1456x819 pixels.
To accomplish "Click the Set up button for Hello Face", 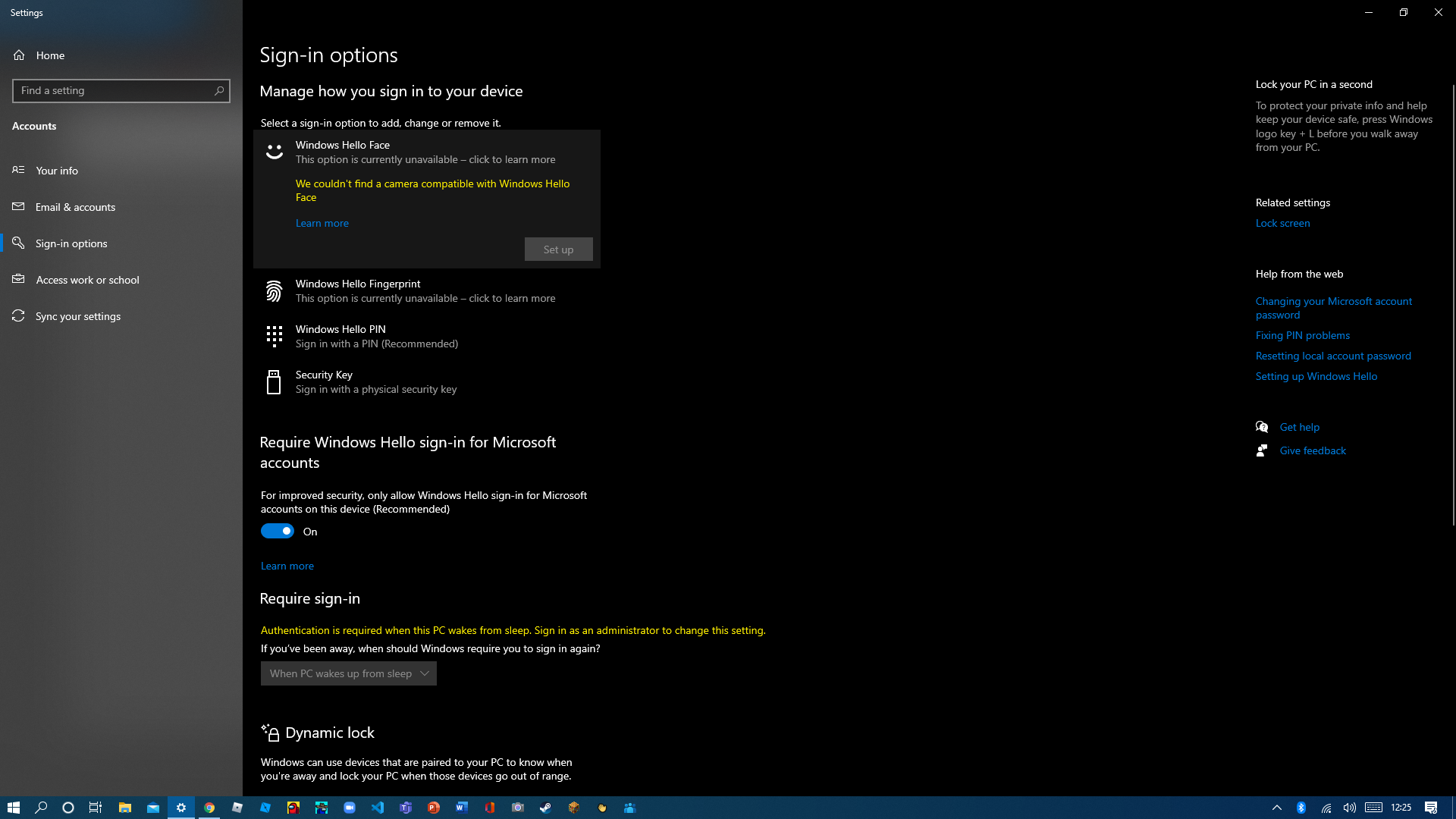I will [x=558, y=249].
